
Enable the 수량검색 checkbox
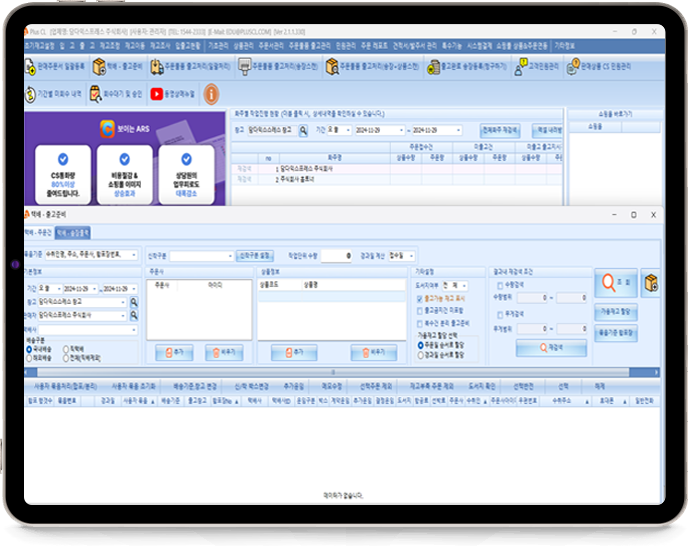(x=500, y=285)
